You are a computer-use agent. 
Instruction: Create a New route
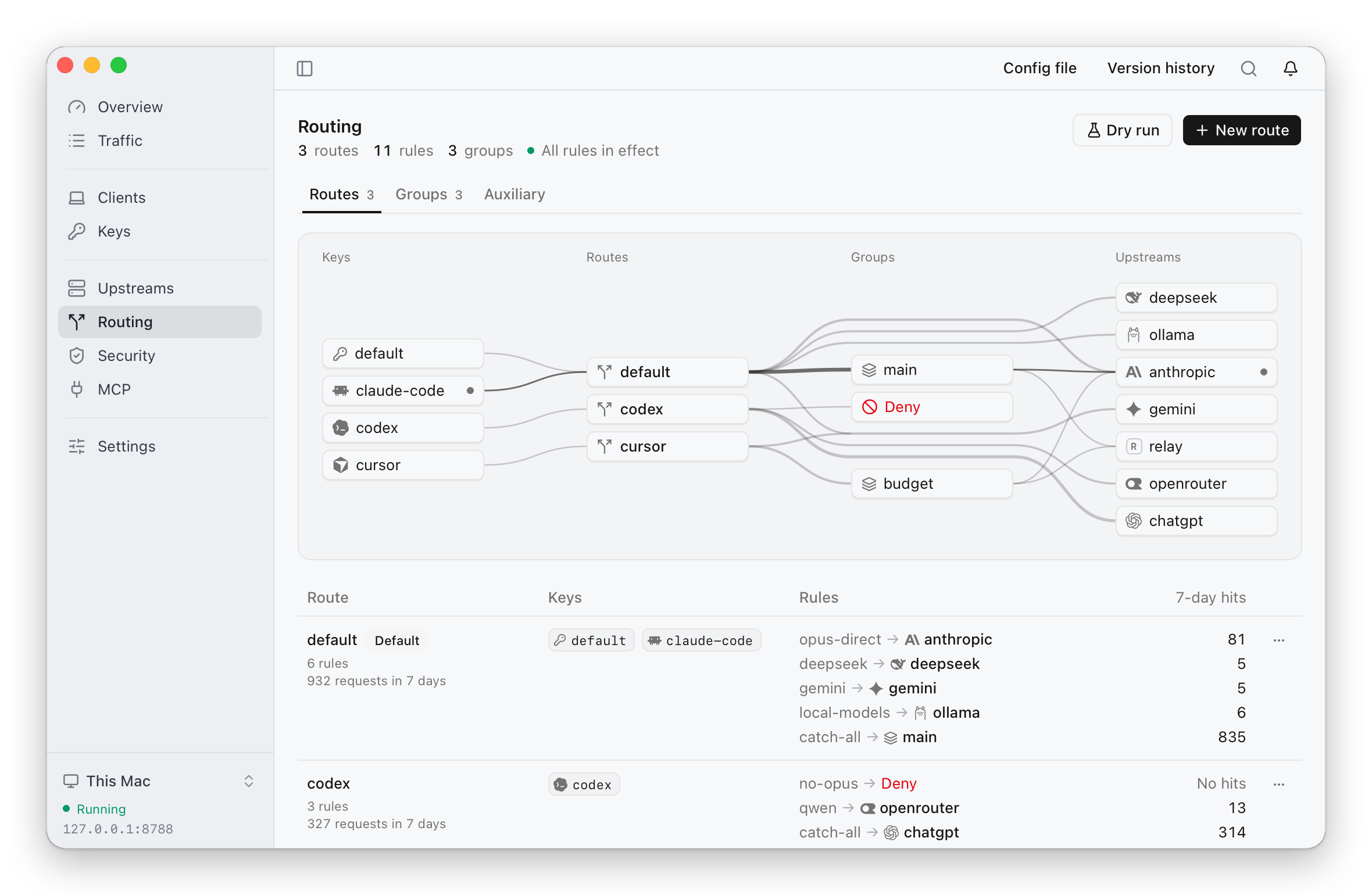(x=1242, y=130)
